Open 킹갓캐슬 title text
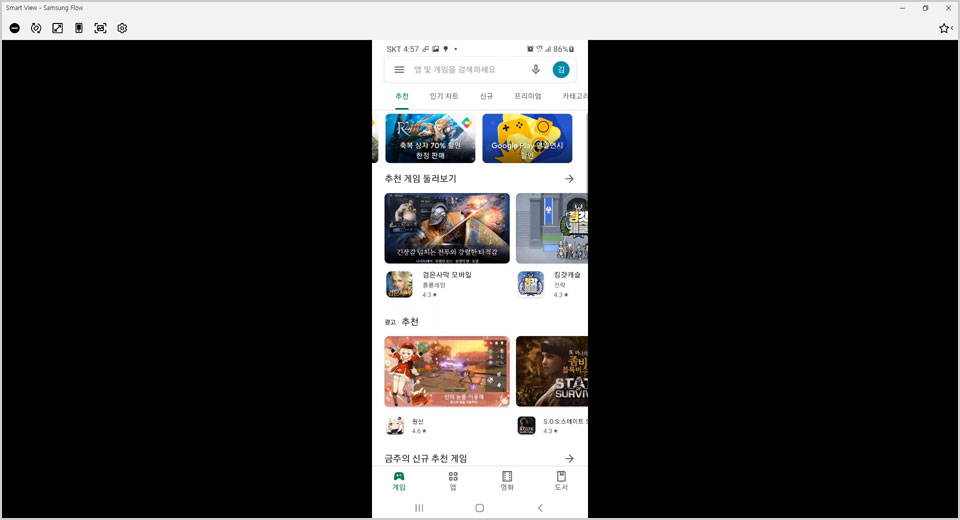960x520 pixels. [x=567, y=275]
